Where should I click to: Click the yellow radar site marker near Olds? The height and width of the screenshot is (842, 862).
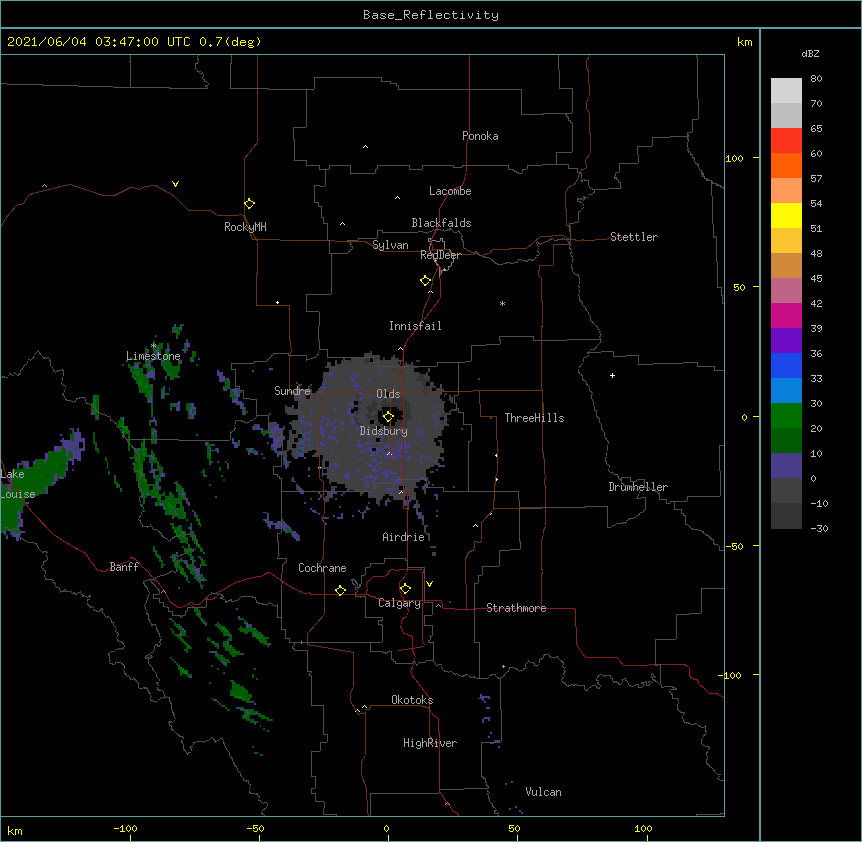(388, 417)
